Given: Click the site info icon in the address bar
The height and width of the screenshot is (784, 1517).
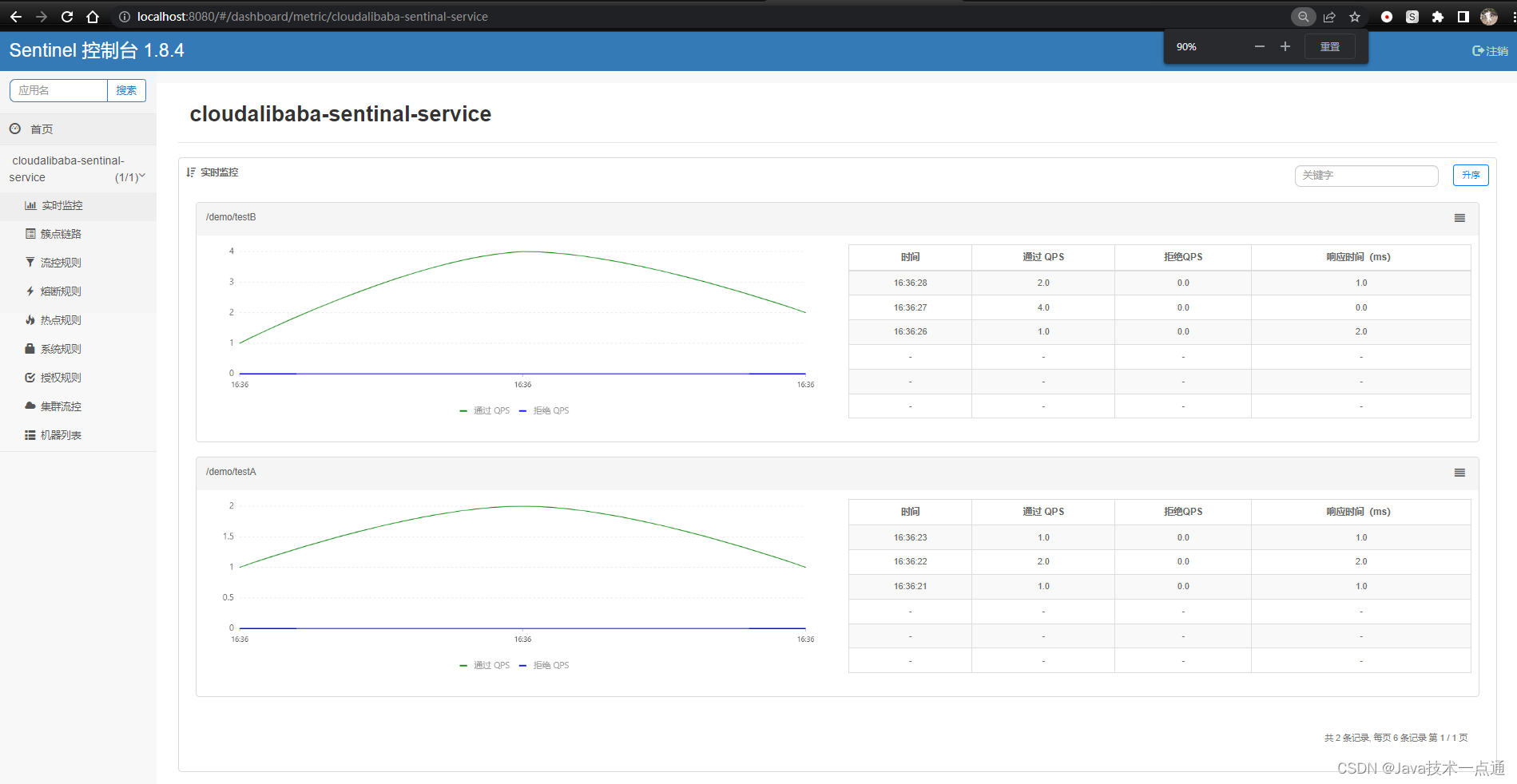Looking at the screenshot, I should tap(125, 17).
